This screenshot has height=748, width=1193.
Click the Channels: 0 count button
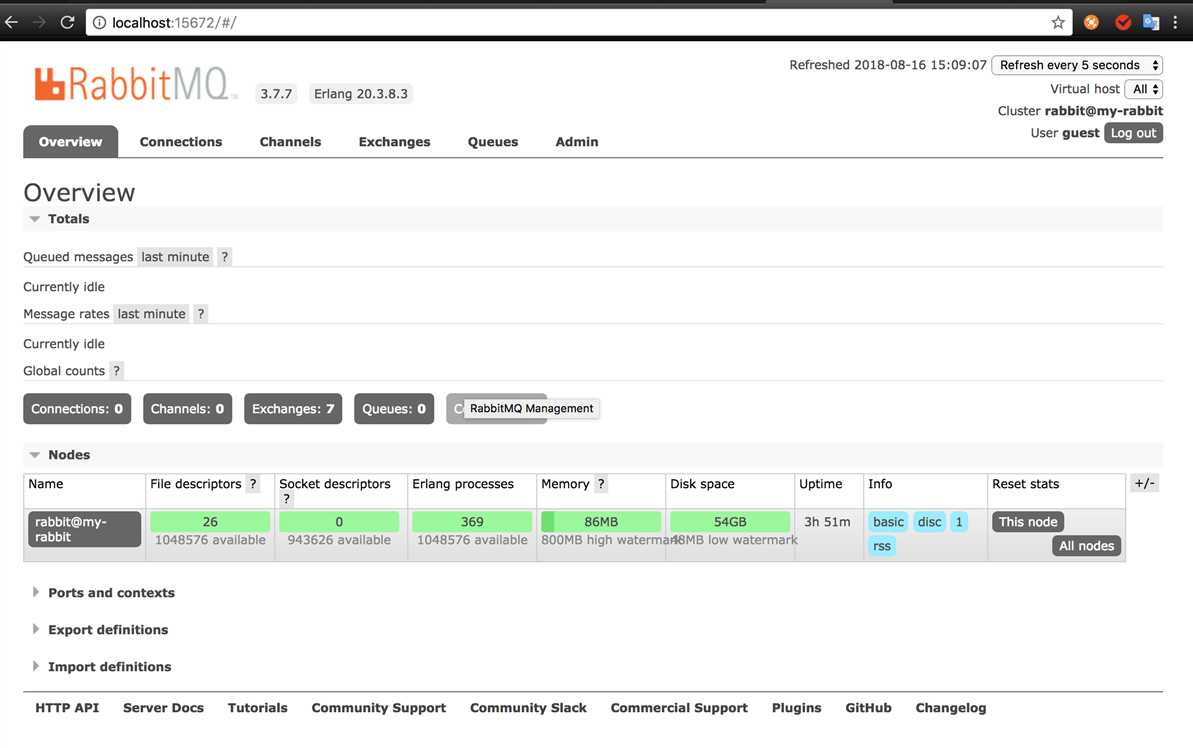187,409
